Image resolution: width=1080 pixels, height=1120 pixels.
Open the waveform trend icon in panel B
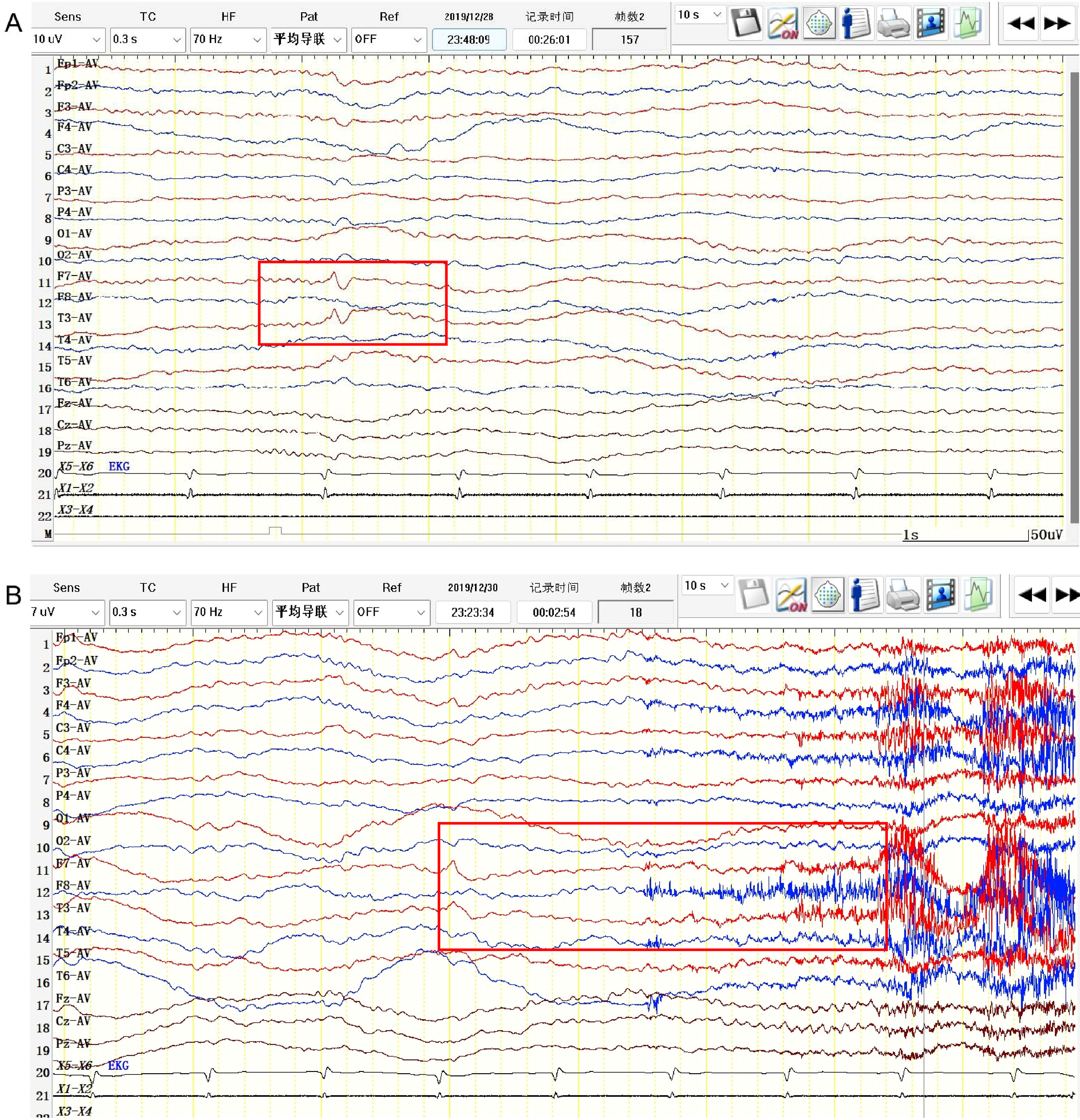978,594
